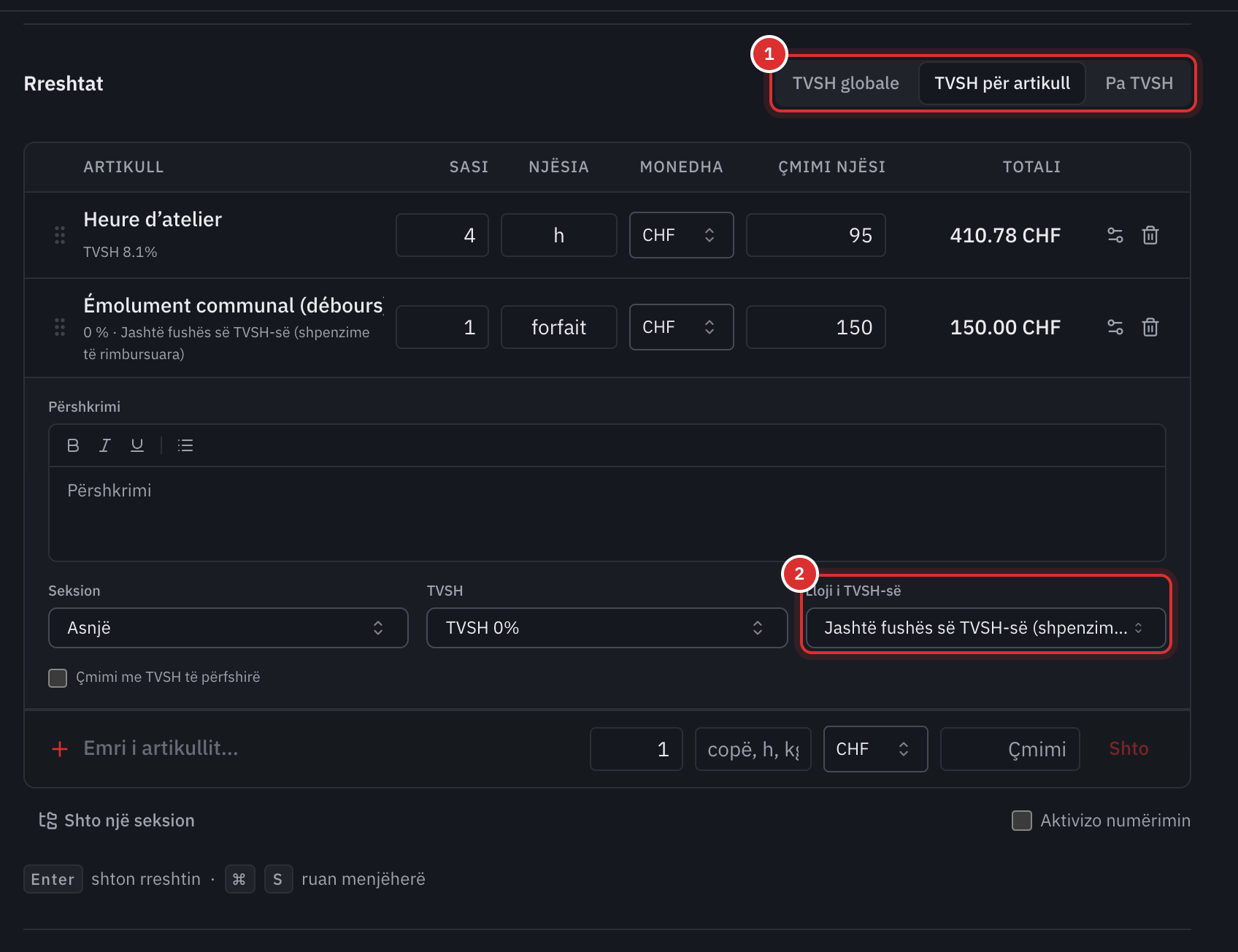This screenshot has height=952, width=1238.
Task: Click the Shto një seksion icon
Action: coord(48,821)
